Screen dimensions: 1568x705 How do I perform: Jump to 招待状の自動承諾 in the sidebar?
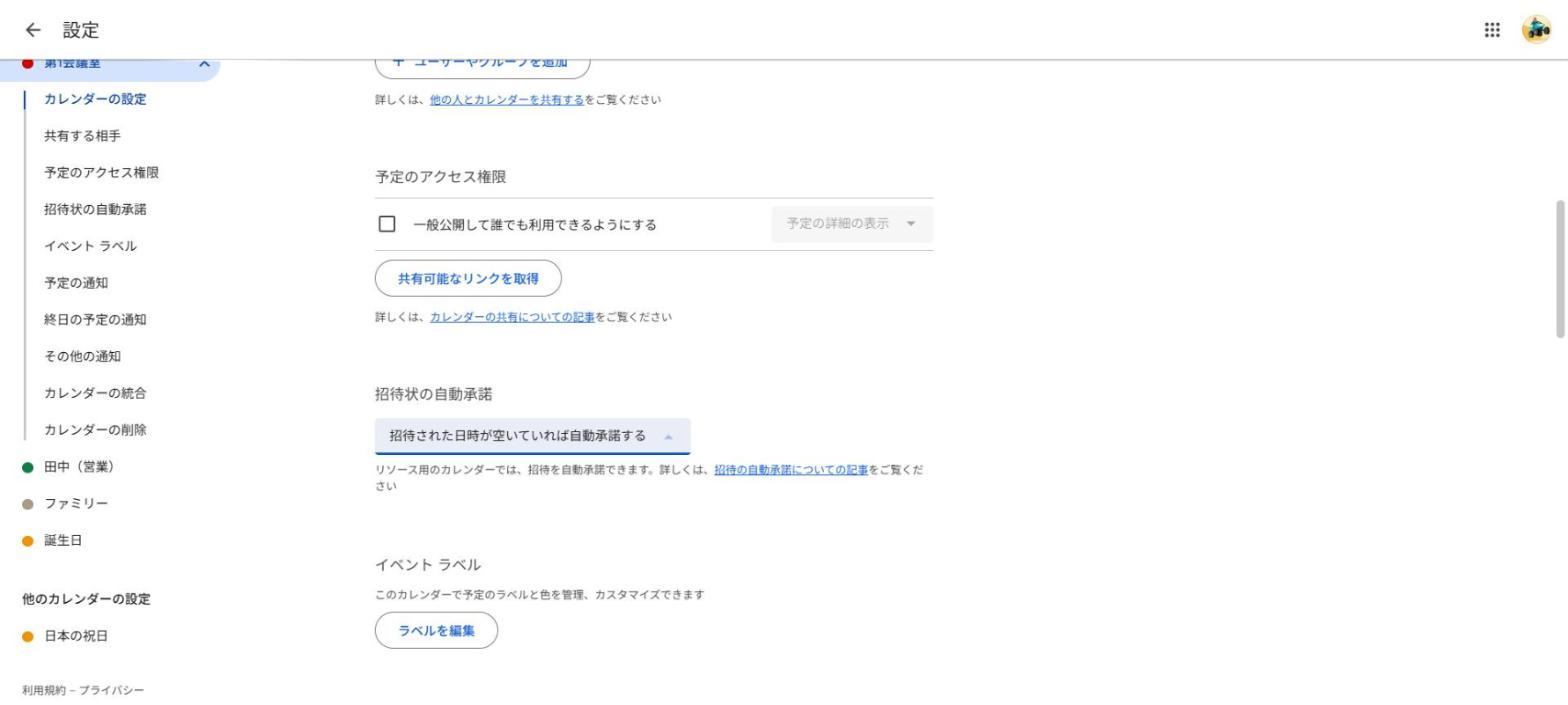(x=95, y=209)
